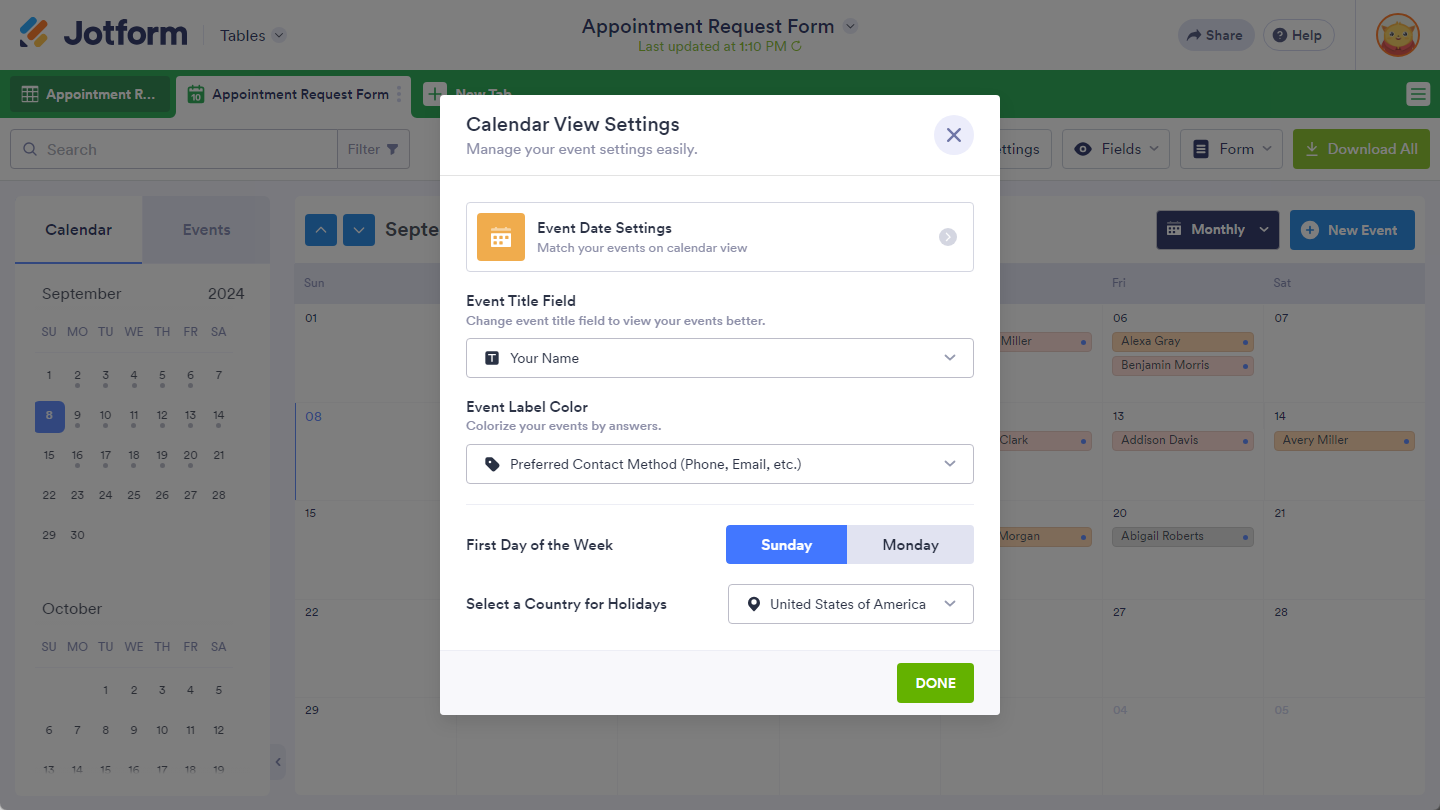The height and width of the screenshot is (810, 1440).
Task: Go to previous month with up arrow
Action: (321, 230)
